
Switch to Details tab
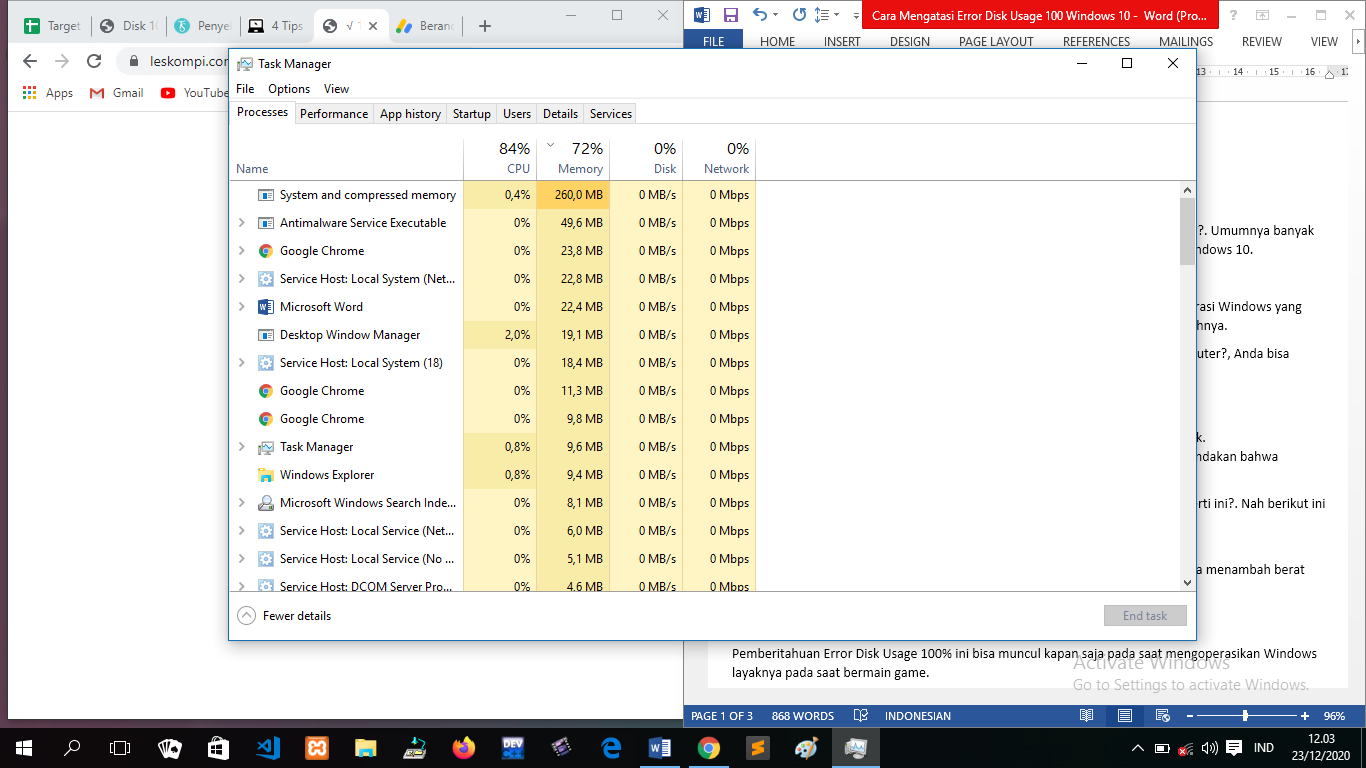(x=560, y=114)
